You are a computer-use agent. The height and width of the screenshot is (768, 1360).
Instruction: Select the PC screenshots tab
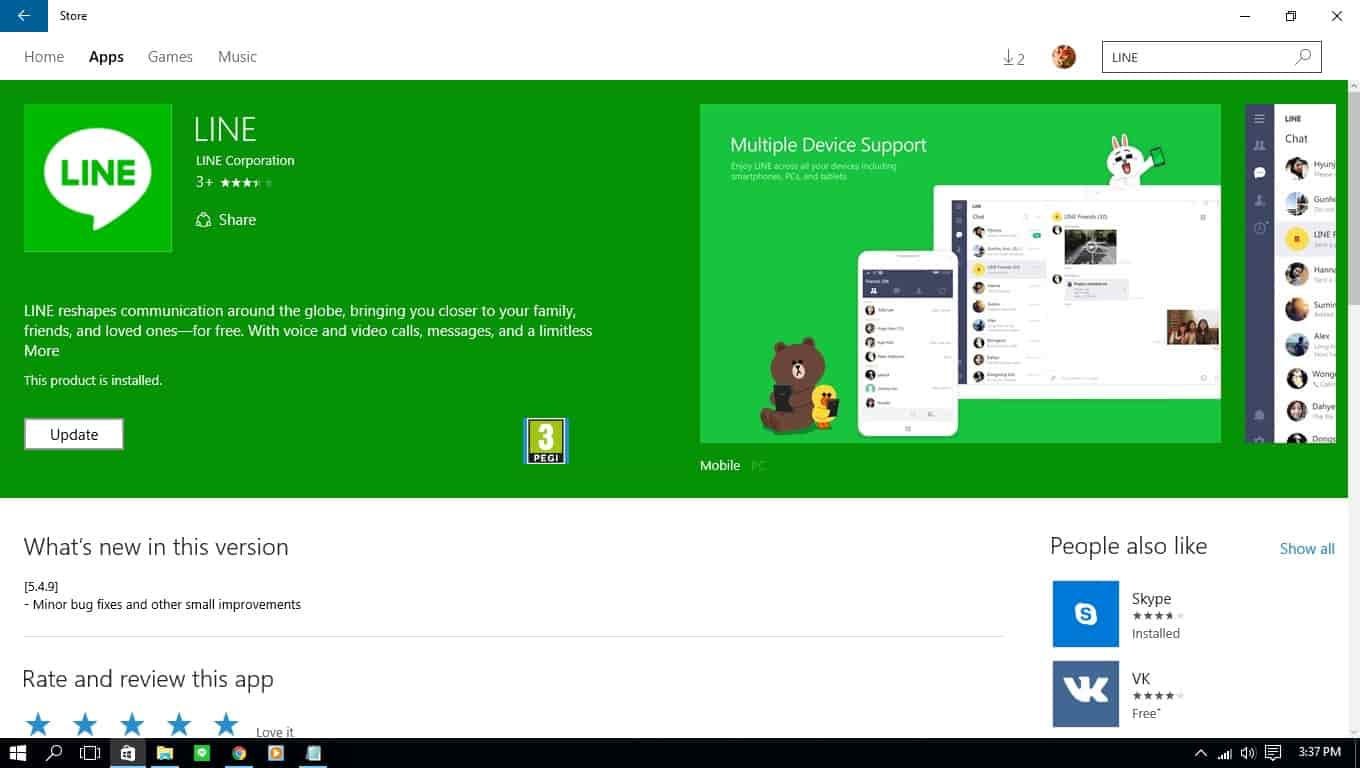(759, 465)
